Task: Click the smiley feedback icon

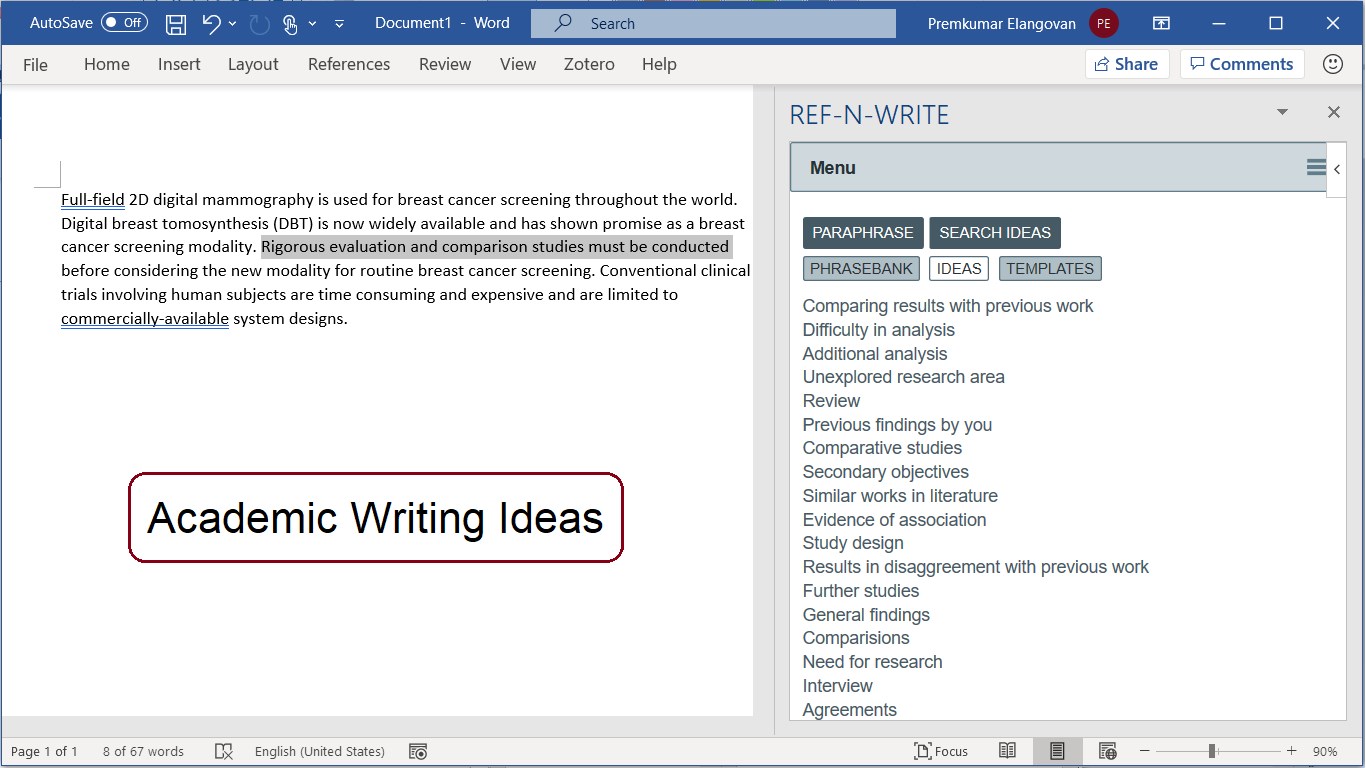Action: tap(1332, 64)
